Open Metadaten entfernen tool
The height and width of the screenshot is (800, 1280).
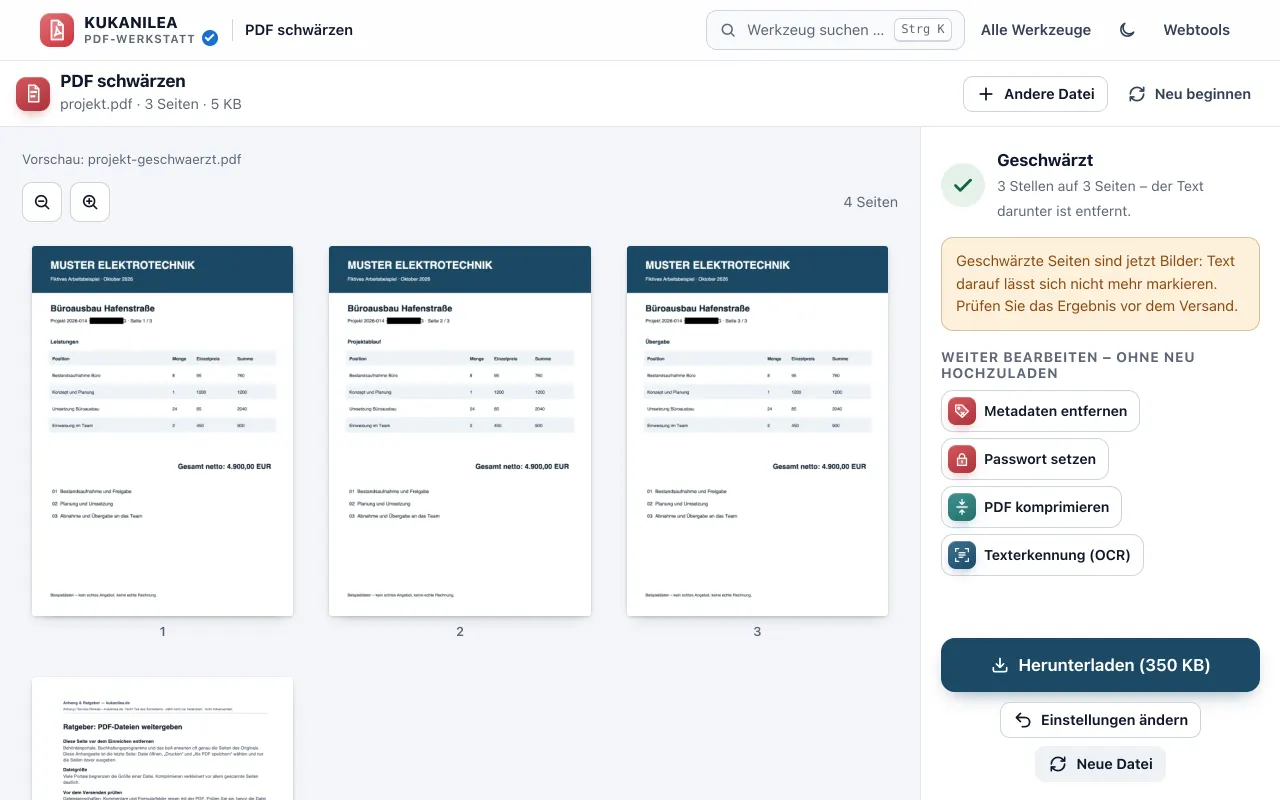1040,411
